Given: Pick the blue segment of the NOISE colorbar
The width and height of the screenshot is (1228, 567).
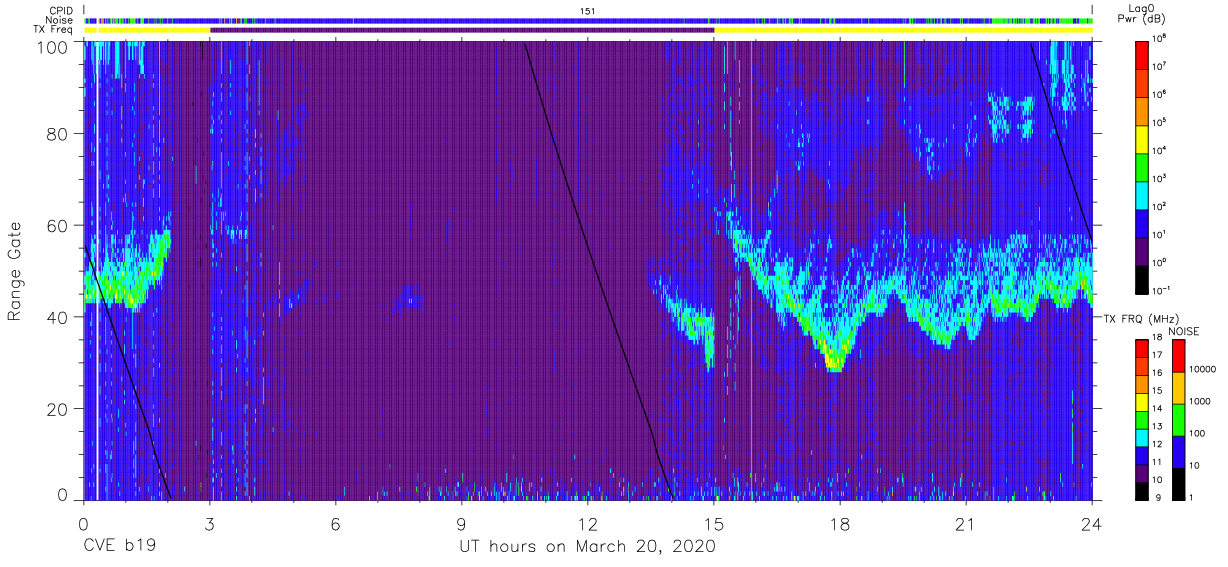Looking at the screenshot, I should point(1178,451).
